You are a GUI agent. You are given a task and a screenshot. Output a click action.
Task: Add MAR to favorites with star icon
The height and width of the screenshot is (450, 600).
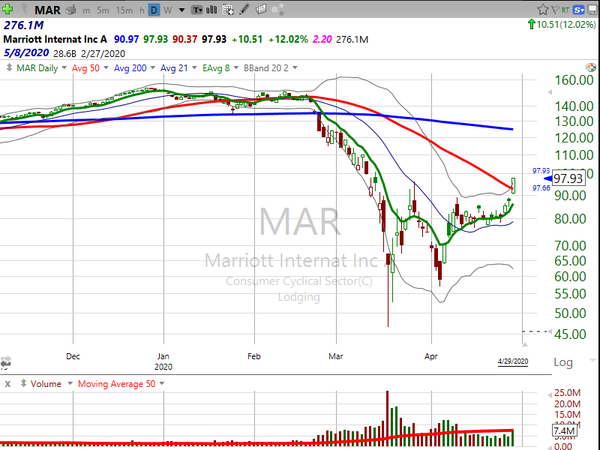tap(542, 9)
